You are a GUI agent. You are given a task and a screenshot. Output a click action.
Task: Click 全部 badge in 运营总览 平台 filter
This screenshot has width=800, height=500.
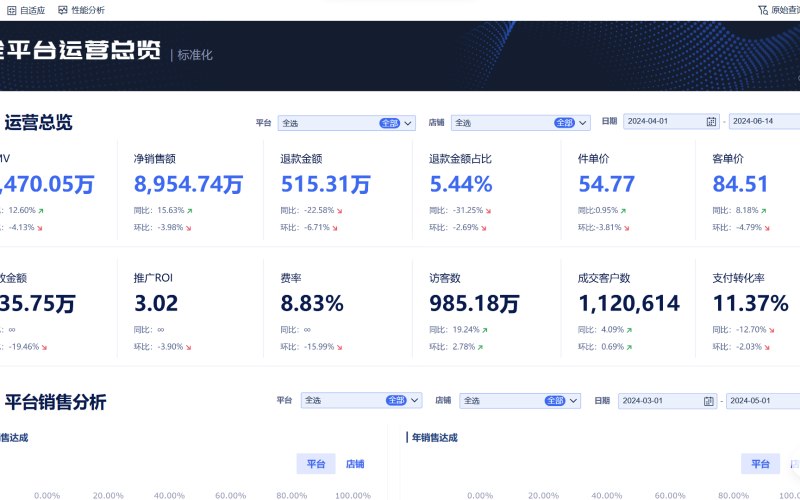click(x=389, y=123)
